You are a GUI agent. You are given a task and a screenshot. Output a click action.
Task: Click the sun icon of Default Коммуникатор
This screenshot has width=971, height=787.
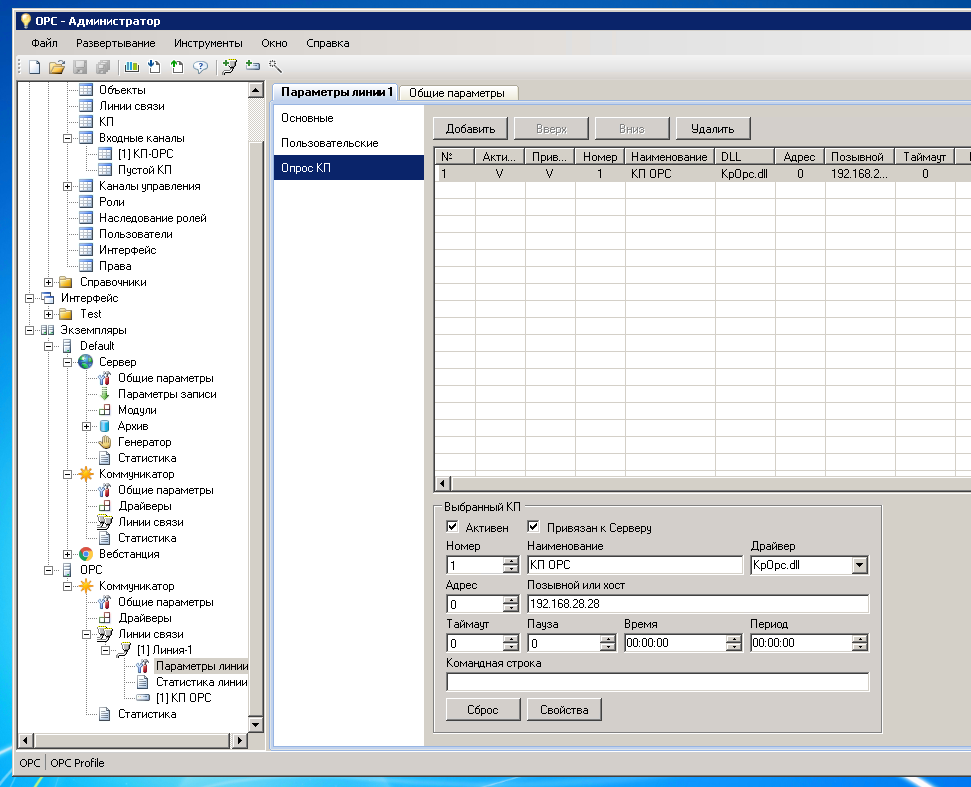tap(85, 474)
